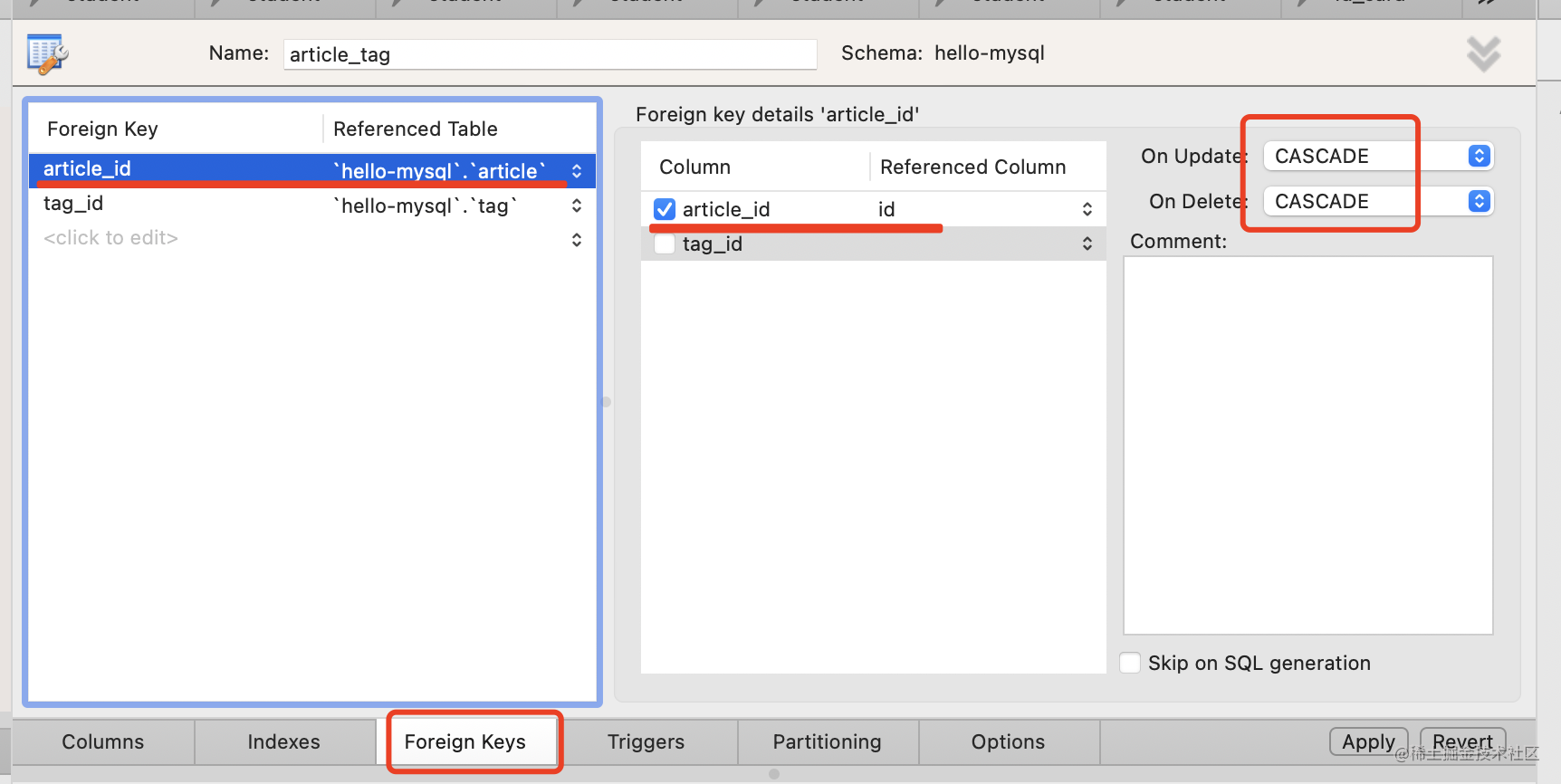The height and width of the screenshot is (784, 1561).
Task: Switch to the Triggers tab
Action: pos(646,741)
